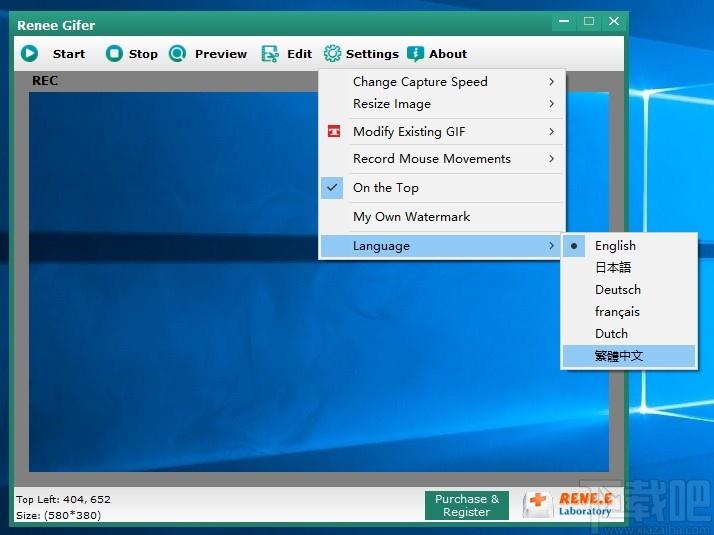The width and height of the screenshot is (714, 535).
Task: Click the Preview magnifier icon
Action: 177,54
